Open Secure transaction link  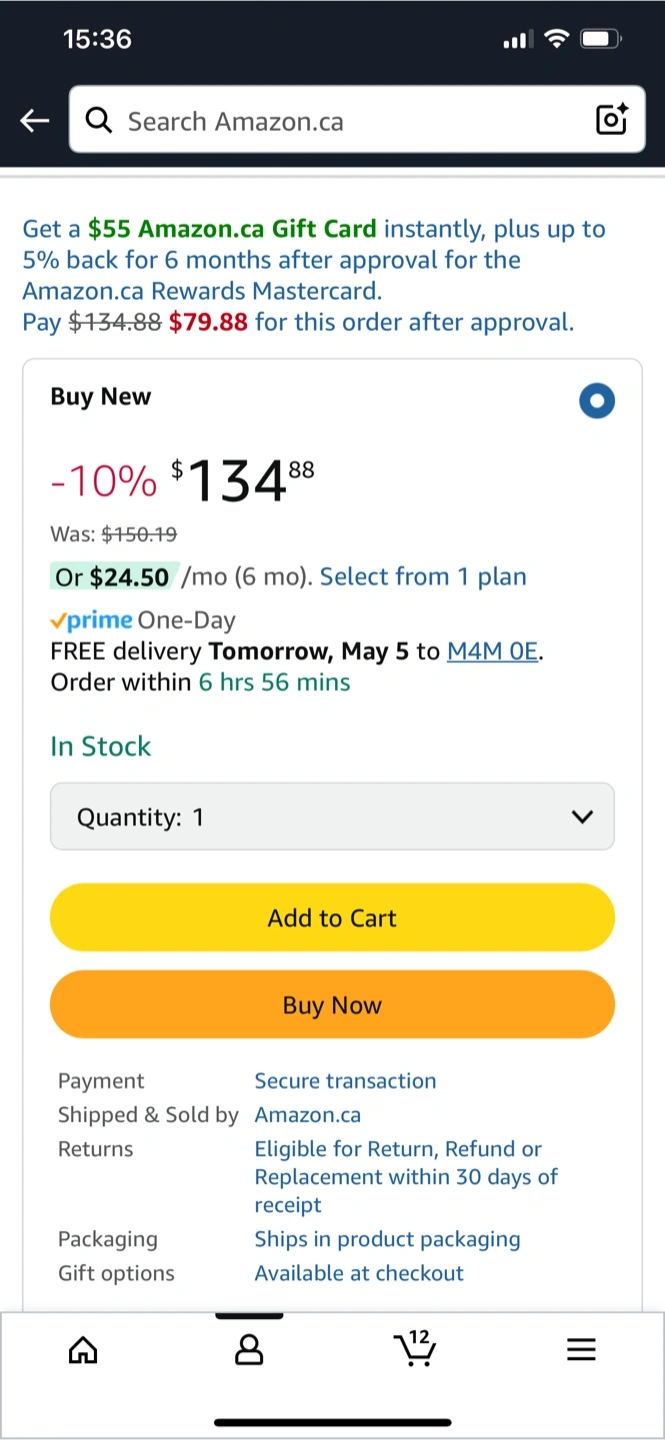tap(345, 1081)
